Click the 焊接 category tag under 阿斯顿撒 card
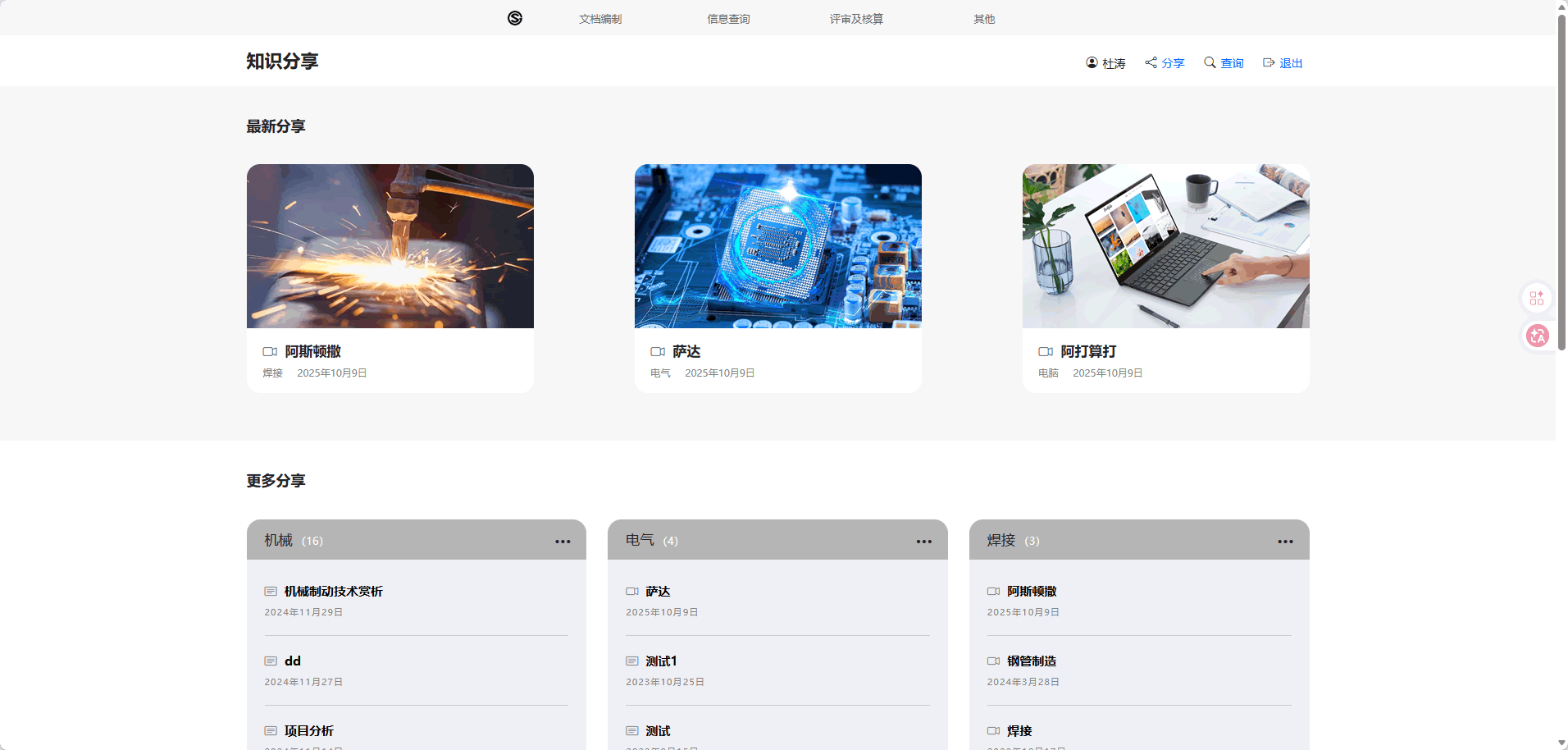The height and width of the screenshot is (750, 1568). pyautogui.click(x=272, y=373)
